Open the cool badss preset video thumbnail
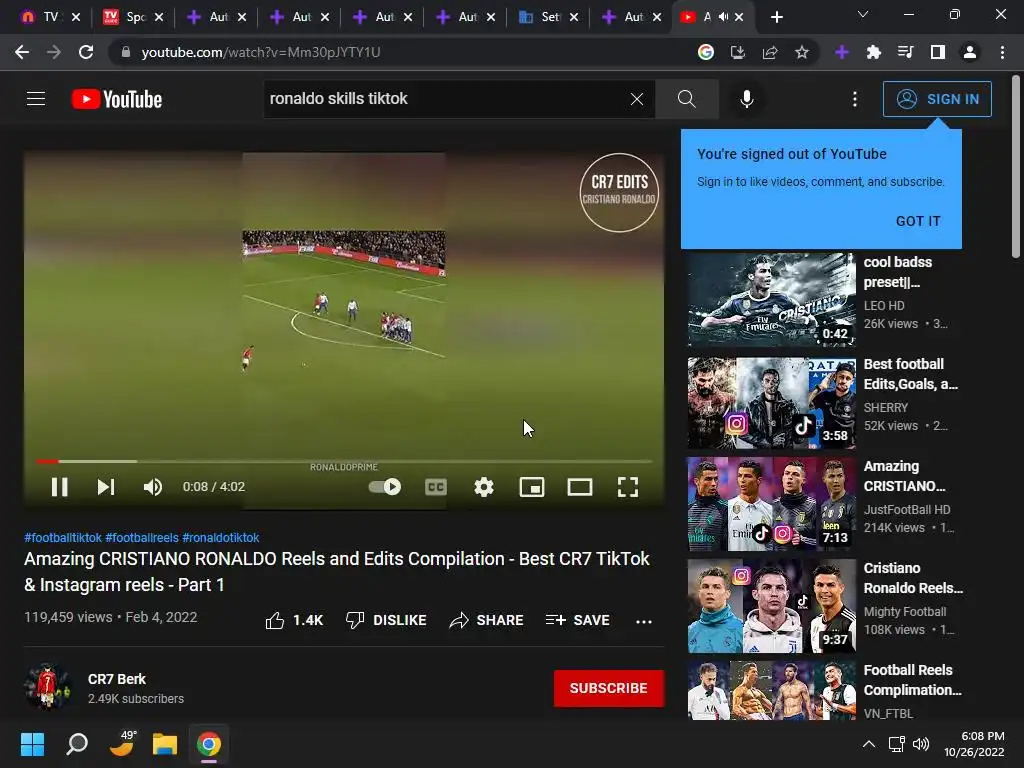Viewport: 1024px width, 768px height. (771, 300)
